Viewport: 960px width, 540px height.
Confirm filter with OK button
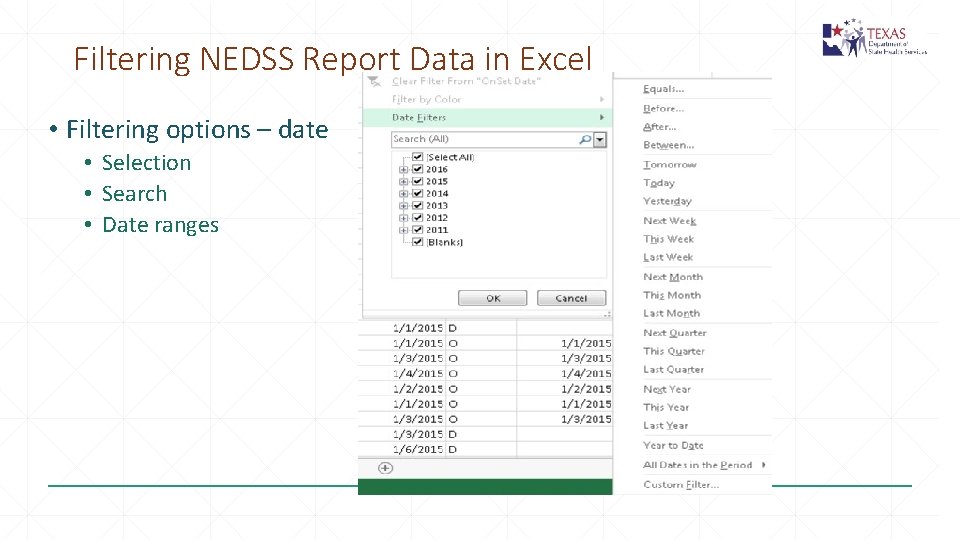point(493,298)
